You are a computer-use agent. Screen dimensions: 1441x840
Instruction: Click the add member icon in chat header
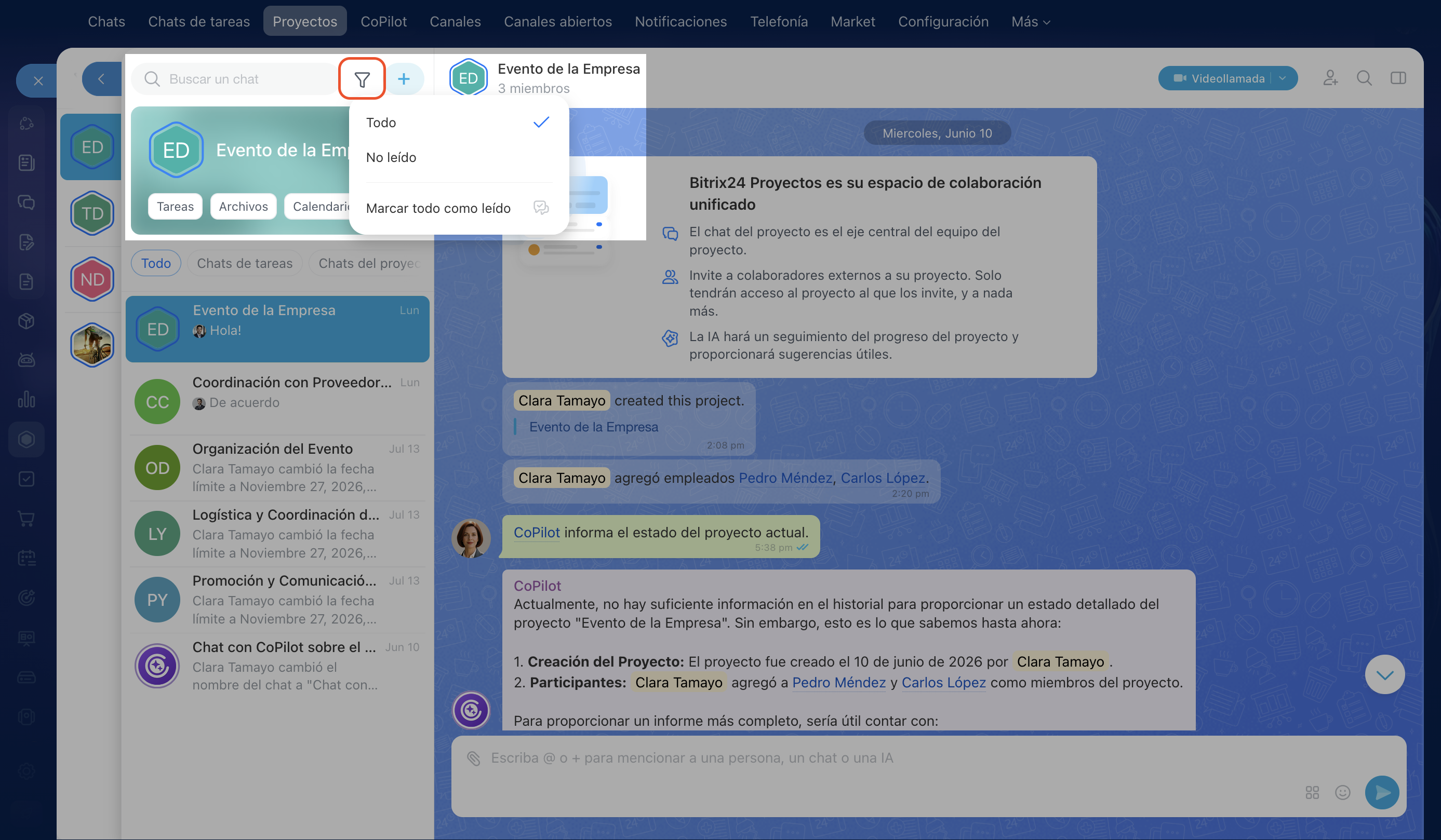coord(1330,78)
